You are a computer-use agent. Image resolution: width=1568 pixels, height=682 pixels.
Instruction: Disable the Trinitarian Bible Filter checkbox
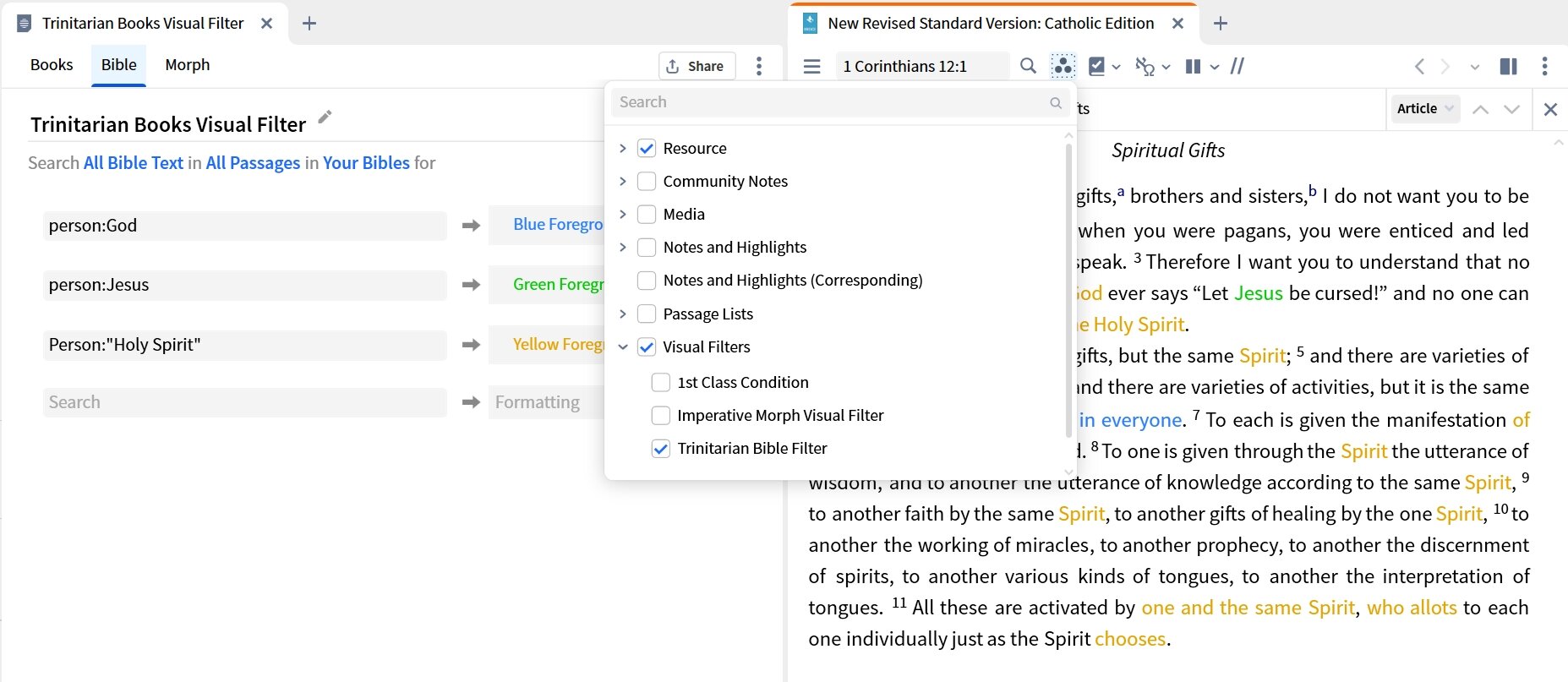click(x=661, y=449)
